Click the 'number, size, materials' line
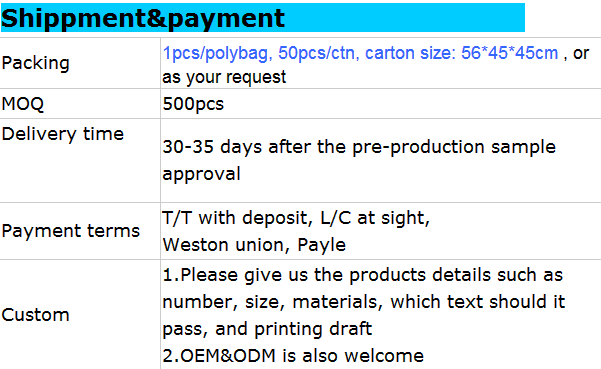The width and height of the screenshot is (601, 369). pyautogui.click(x=364, y=302)
